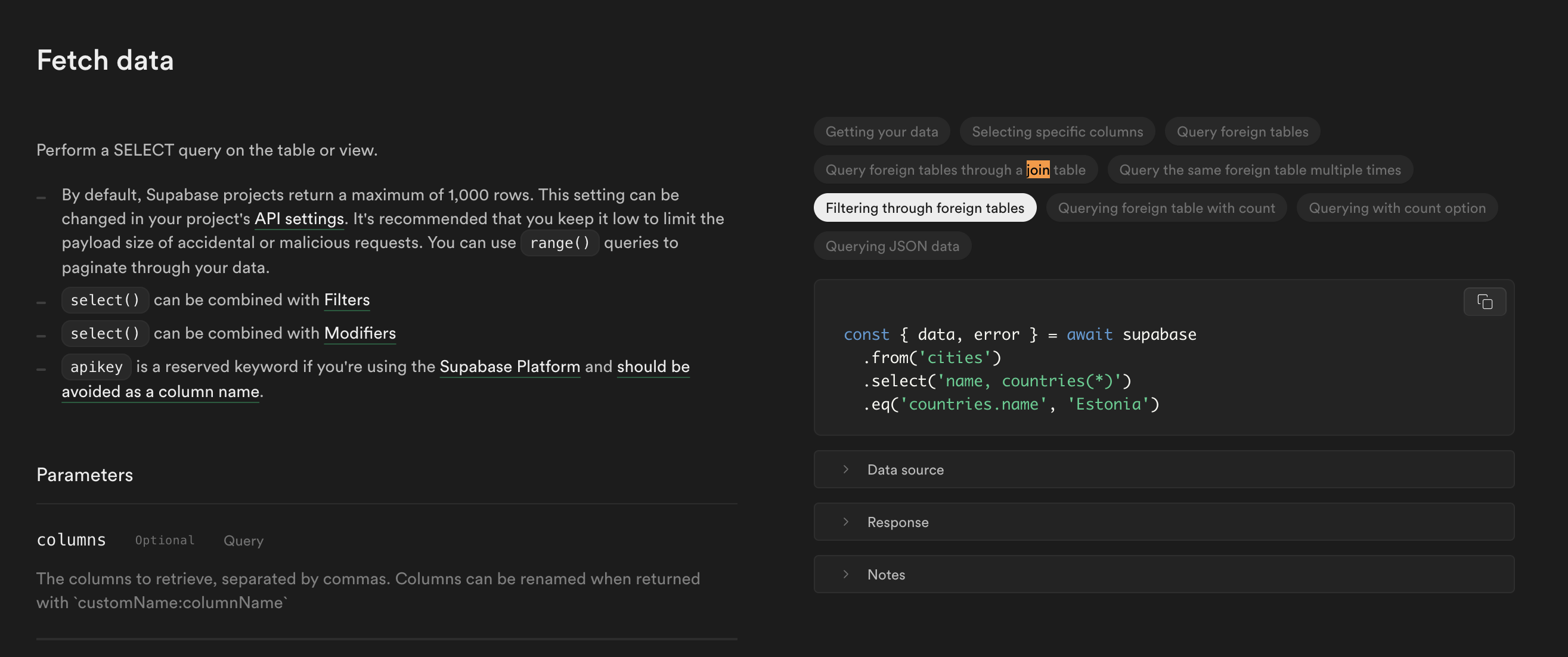The height and width of the screenshot is (657, 1568).
Task: Click the Fetch data heading
Action: [x=105, y=60]
